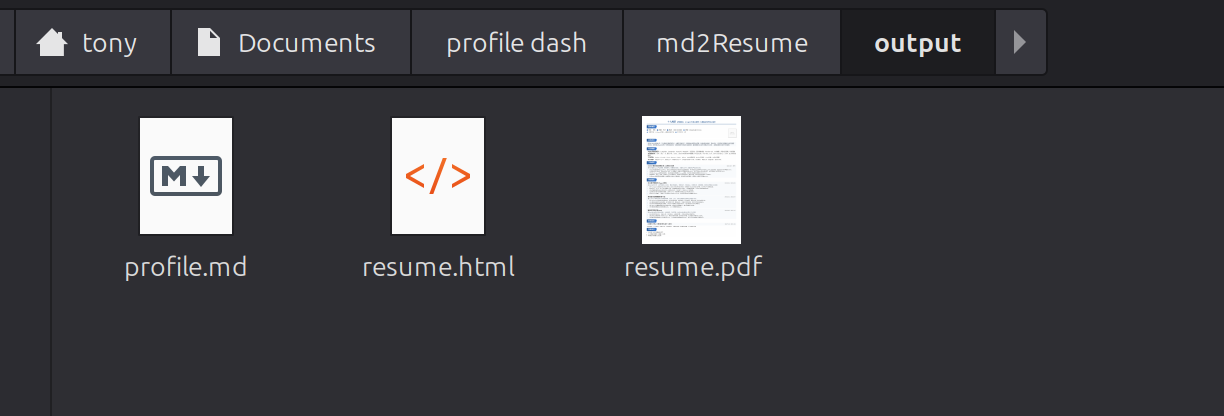Navigate to the md2Resume breadcrumb
Viewport: 1224px width, 416px height.
point(732,42)
